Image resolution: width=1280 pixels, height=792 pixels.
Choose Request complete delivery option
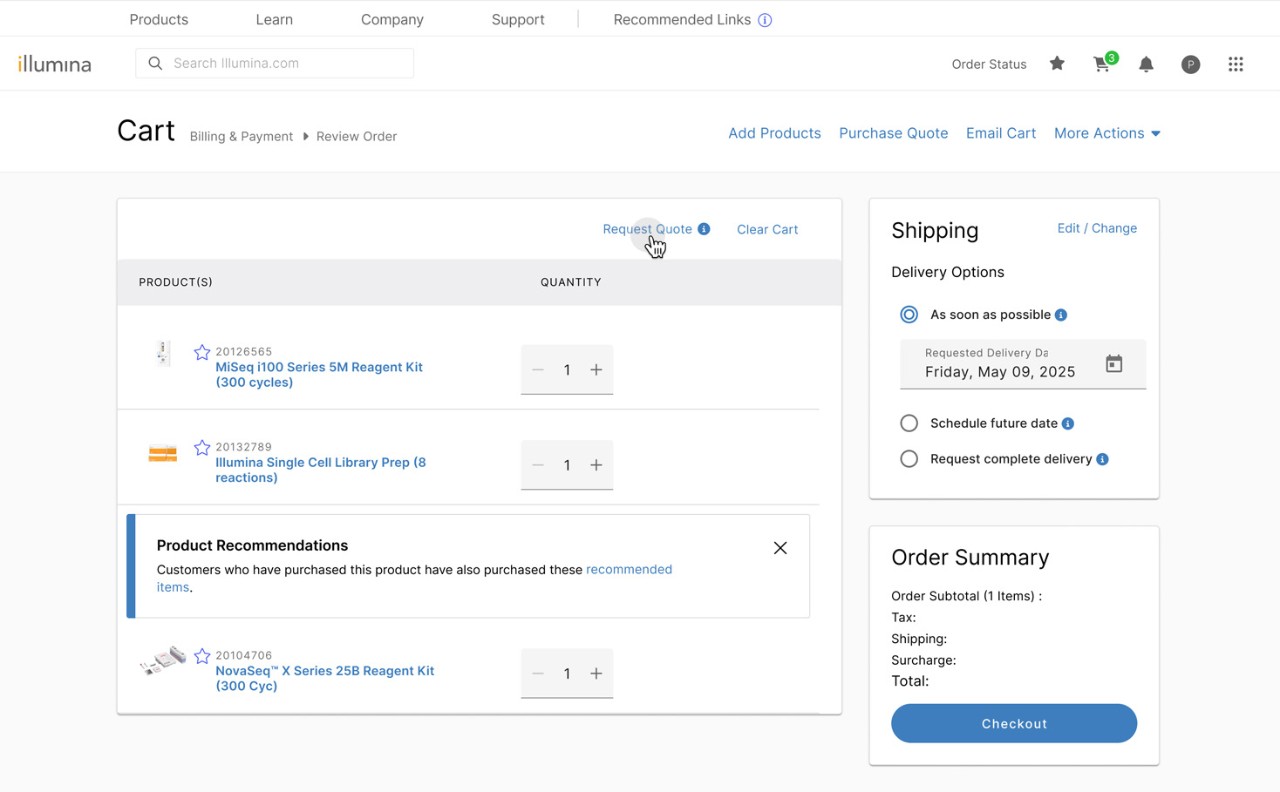909,459
